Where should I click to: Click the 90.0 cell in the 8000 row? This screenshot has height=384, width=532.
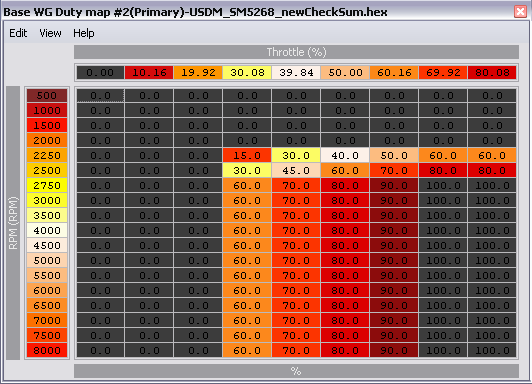click(394, 350)
